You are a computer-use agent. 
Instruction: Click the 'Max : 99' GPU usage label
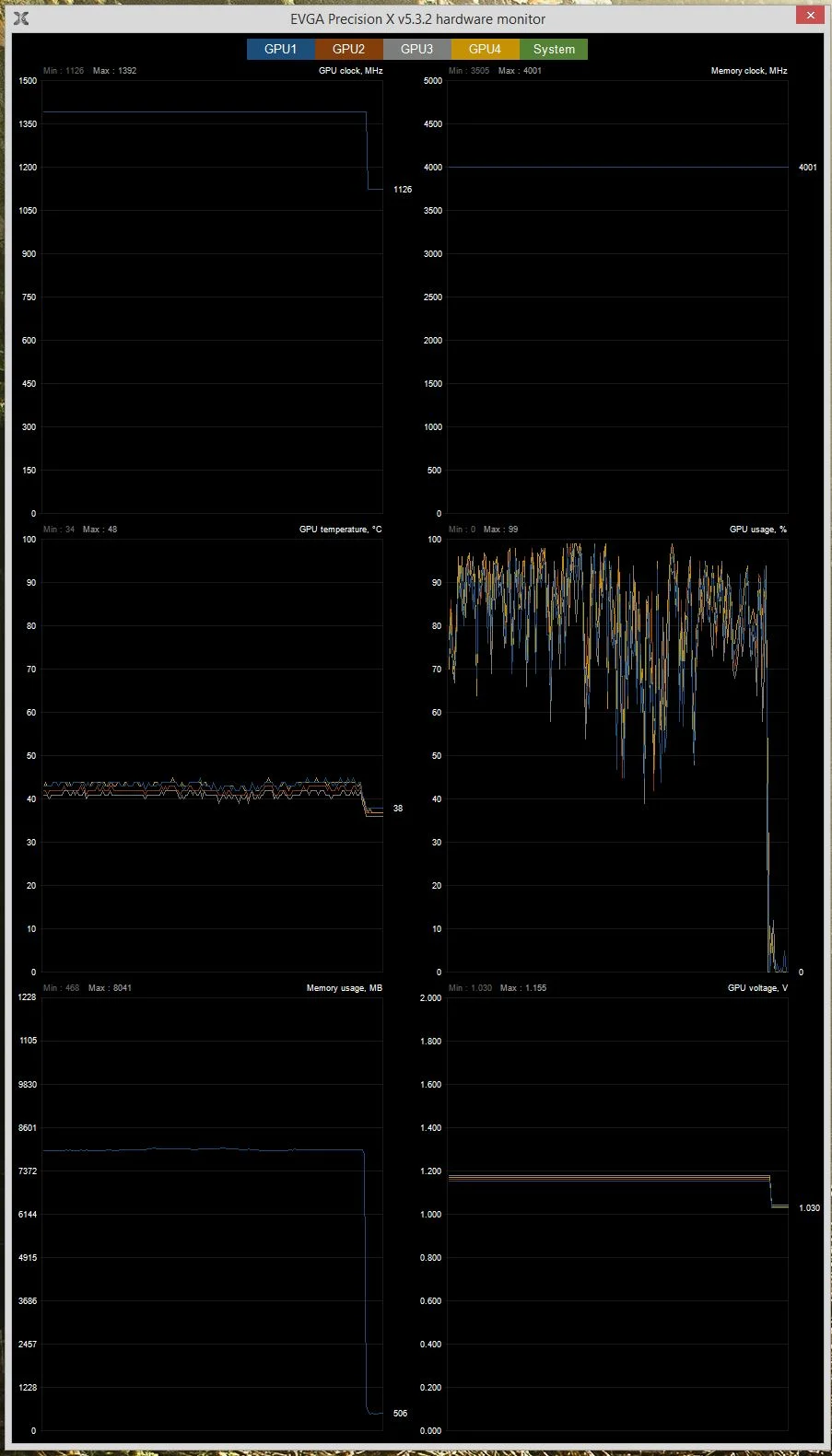tap(502, 530)
